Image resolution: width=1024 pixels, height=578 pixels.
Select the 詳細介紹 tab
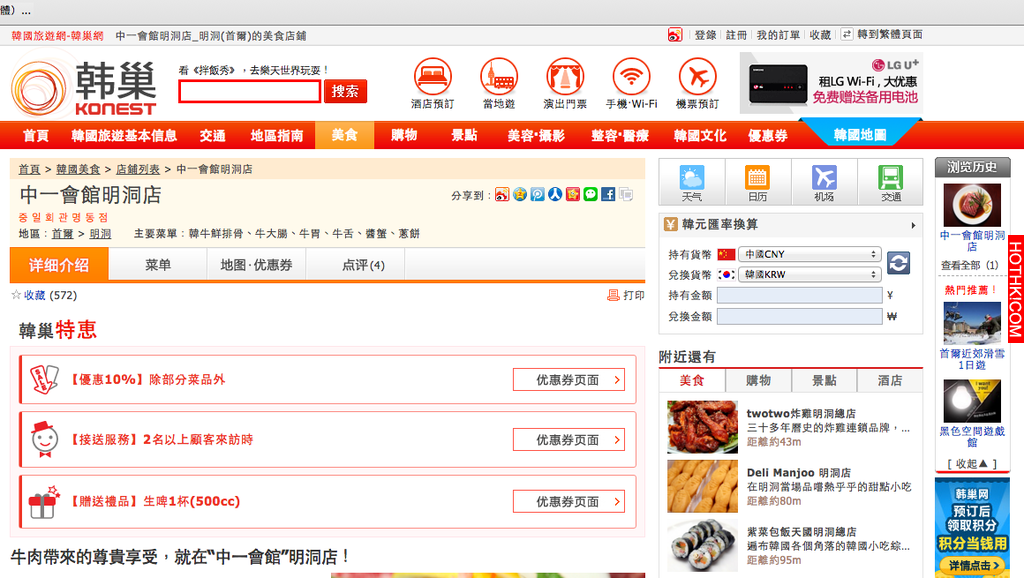tap(59, 265)
